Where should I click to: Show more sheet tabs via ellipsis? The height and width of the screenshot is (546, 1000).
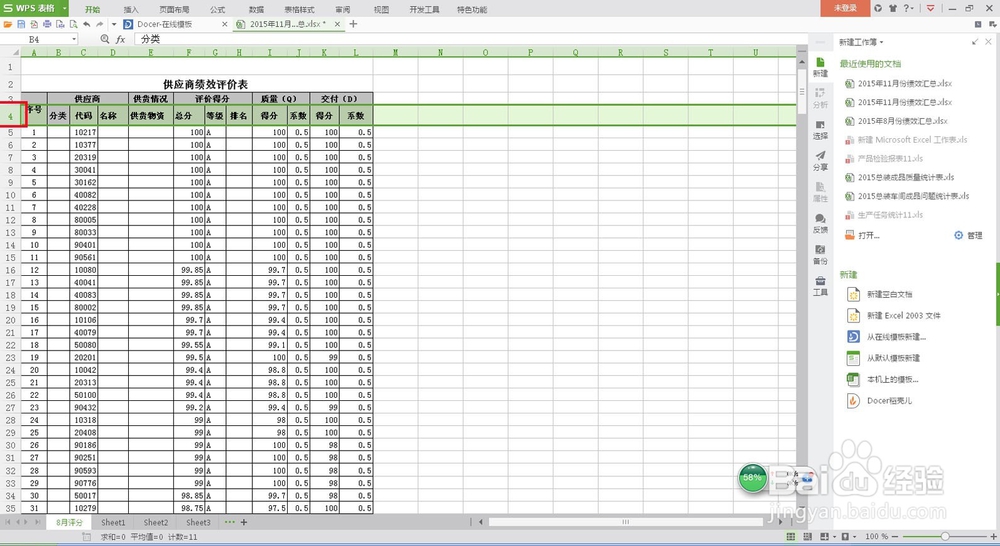point(230,522)
